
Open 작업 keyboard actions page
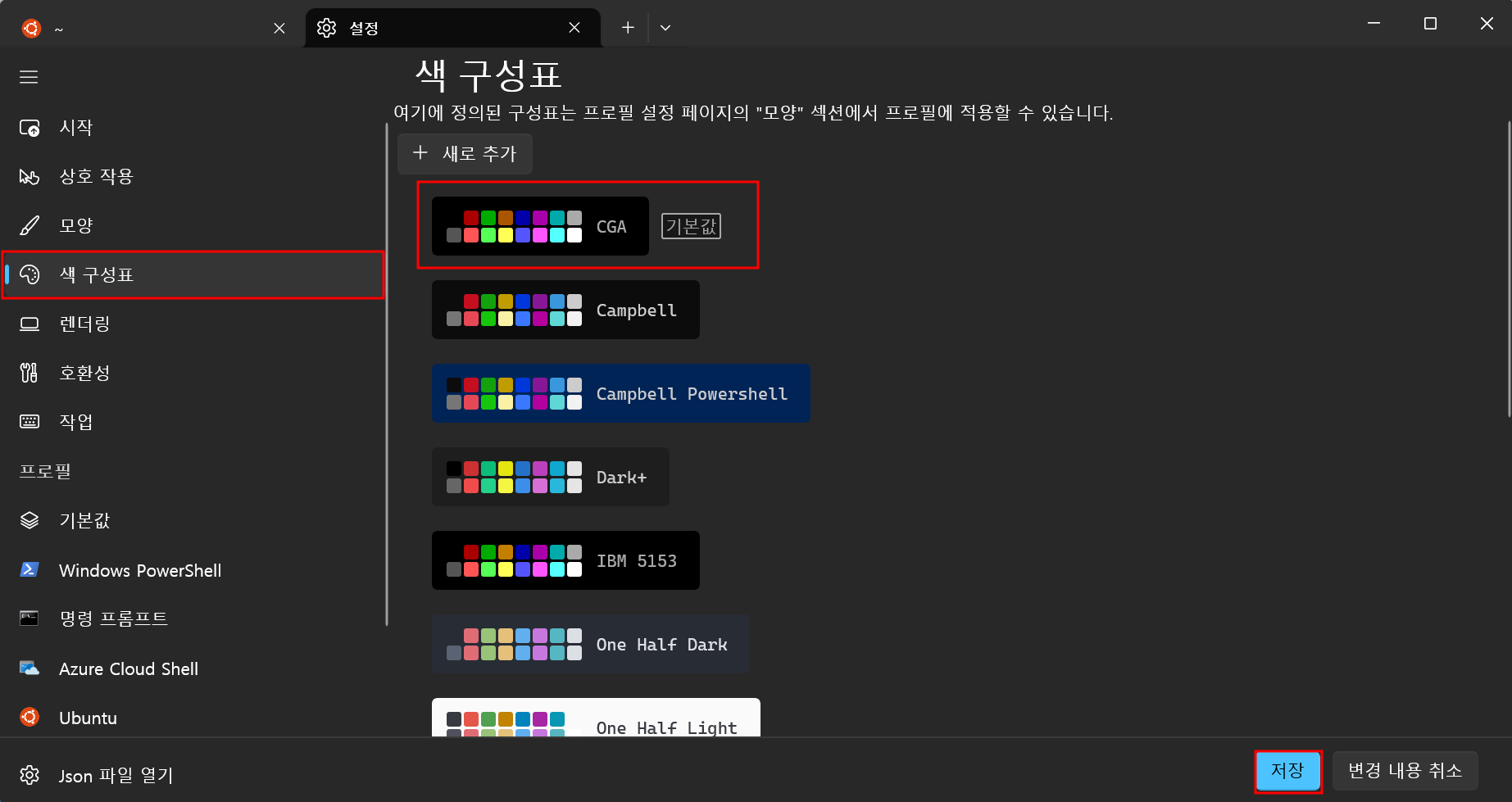click(x=193, y=422)
